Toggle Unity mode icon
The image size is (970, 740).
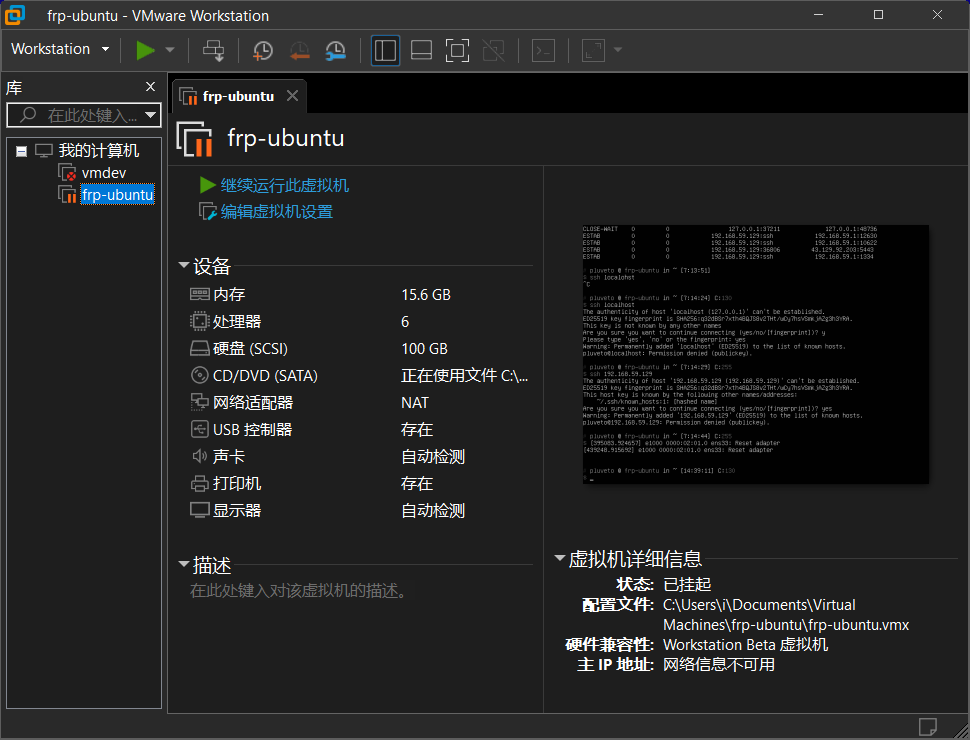(x=494, y=50)
